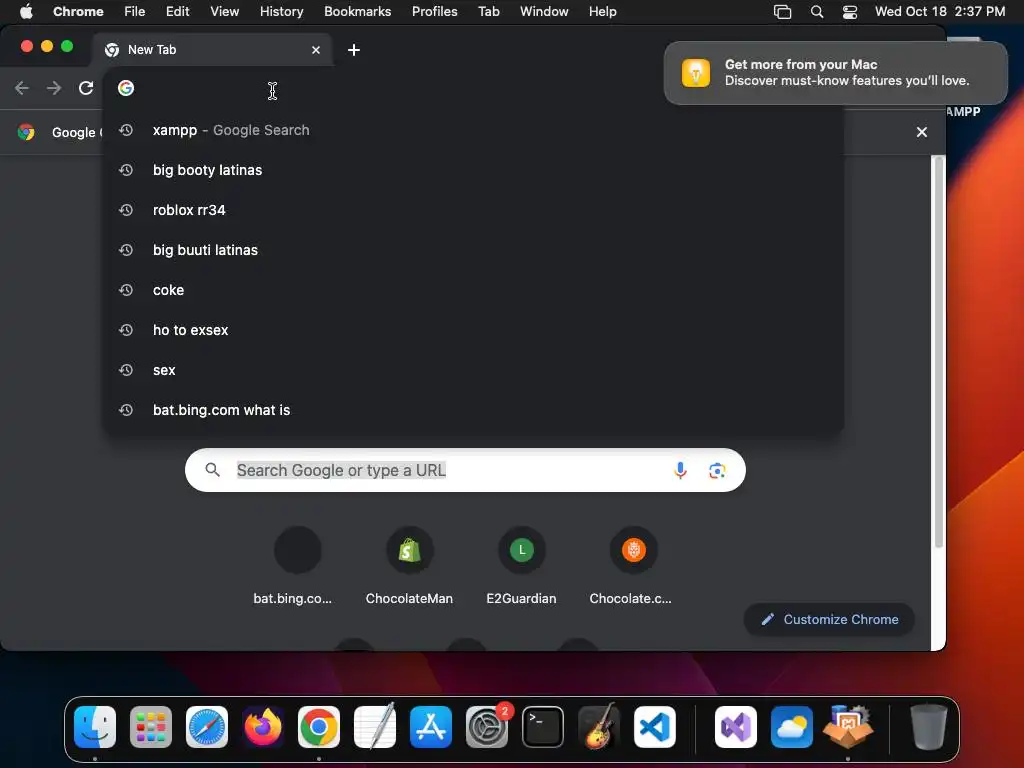Open Spotlight search in menu bar
This screenshot has width=1024, height=768.
click(x=817, y=12)
